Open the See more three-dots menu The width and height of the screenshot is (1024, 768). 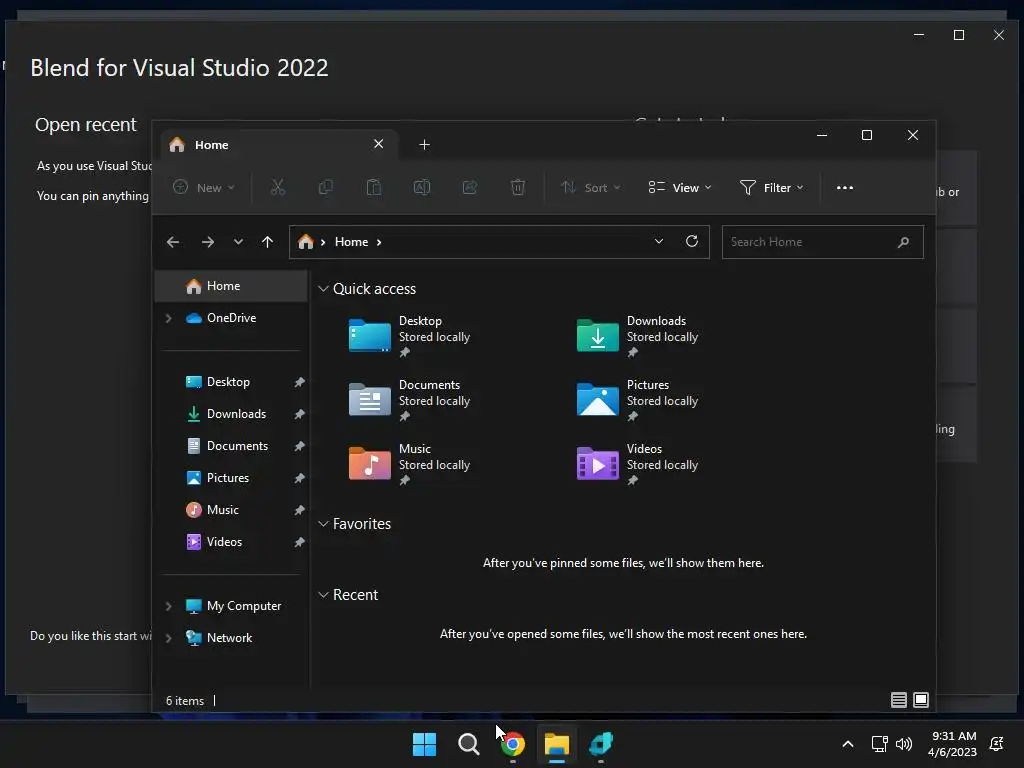pos(845,187)
